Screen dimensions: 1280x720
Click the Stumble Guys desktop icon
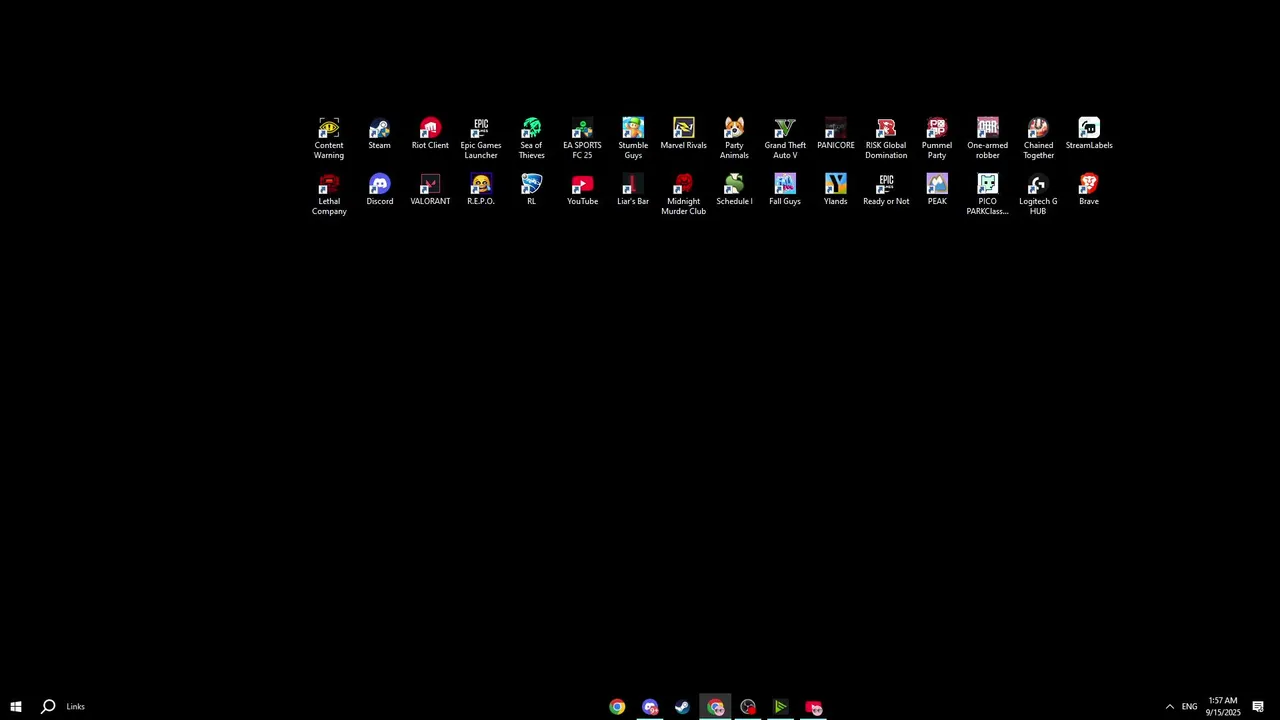(x=633, y=138)
